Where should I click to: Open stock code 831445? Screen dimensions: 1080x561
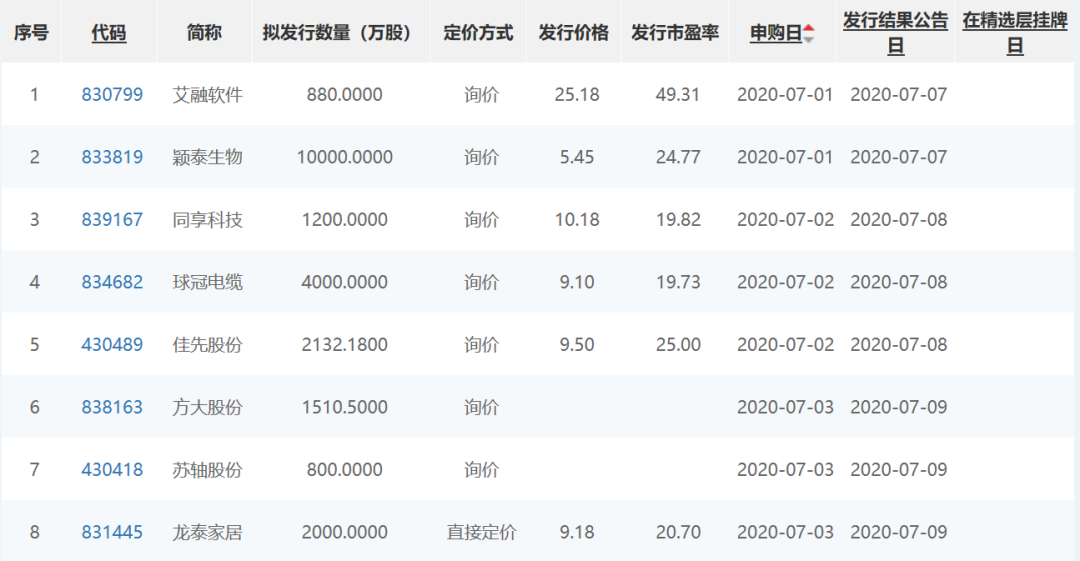[112, 532]
